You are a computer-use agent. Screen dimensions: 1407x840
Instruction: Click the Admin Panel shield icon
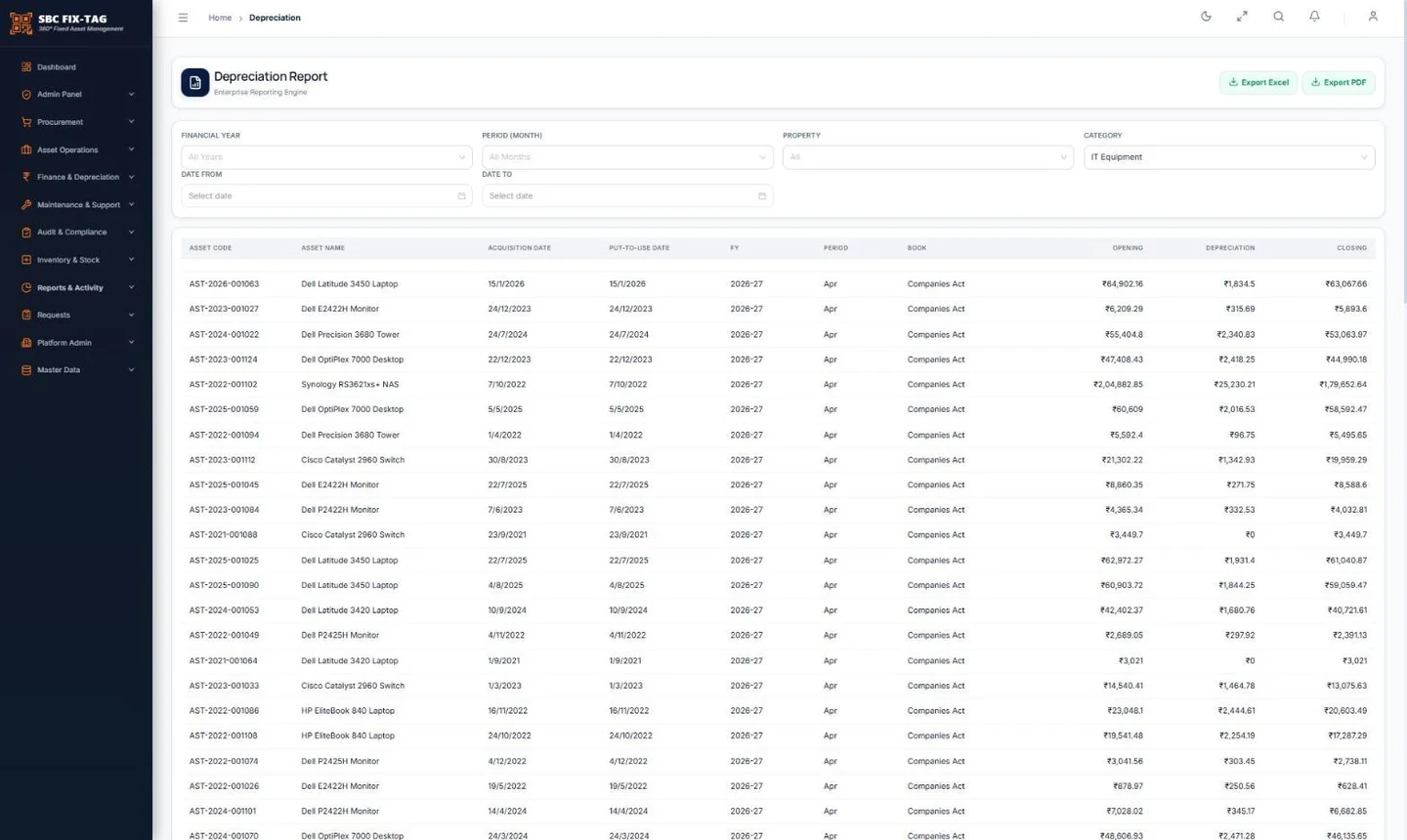tap(26, 95)
